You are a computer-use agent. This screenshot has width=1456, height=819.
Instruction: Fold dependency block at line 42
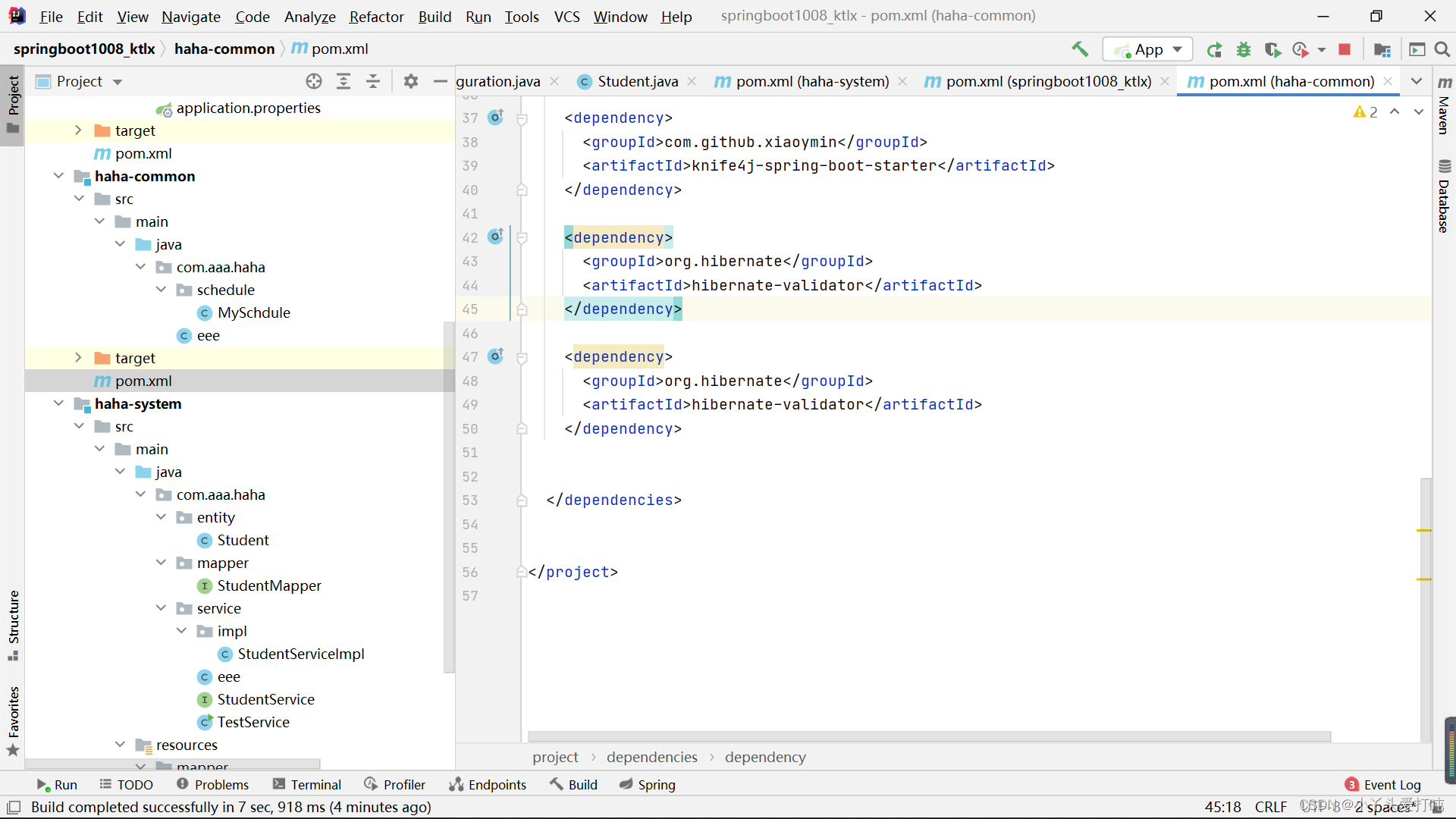click(x=522, y=238)
